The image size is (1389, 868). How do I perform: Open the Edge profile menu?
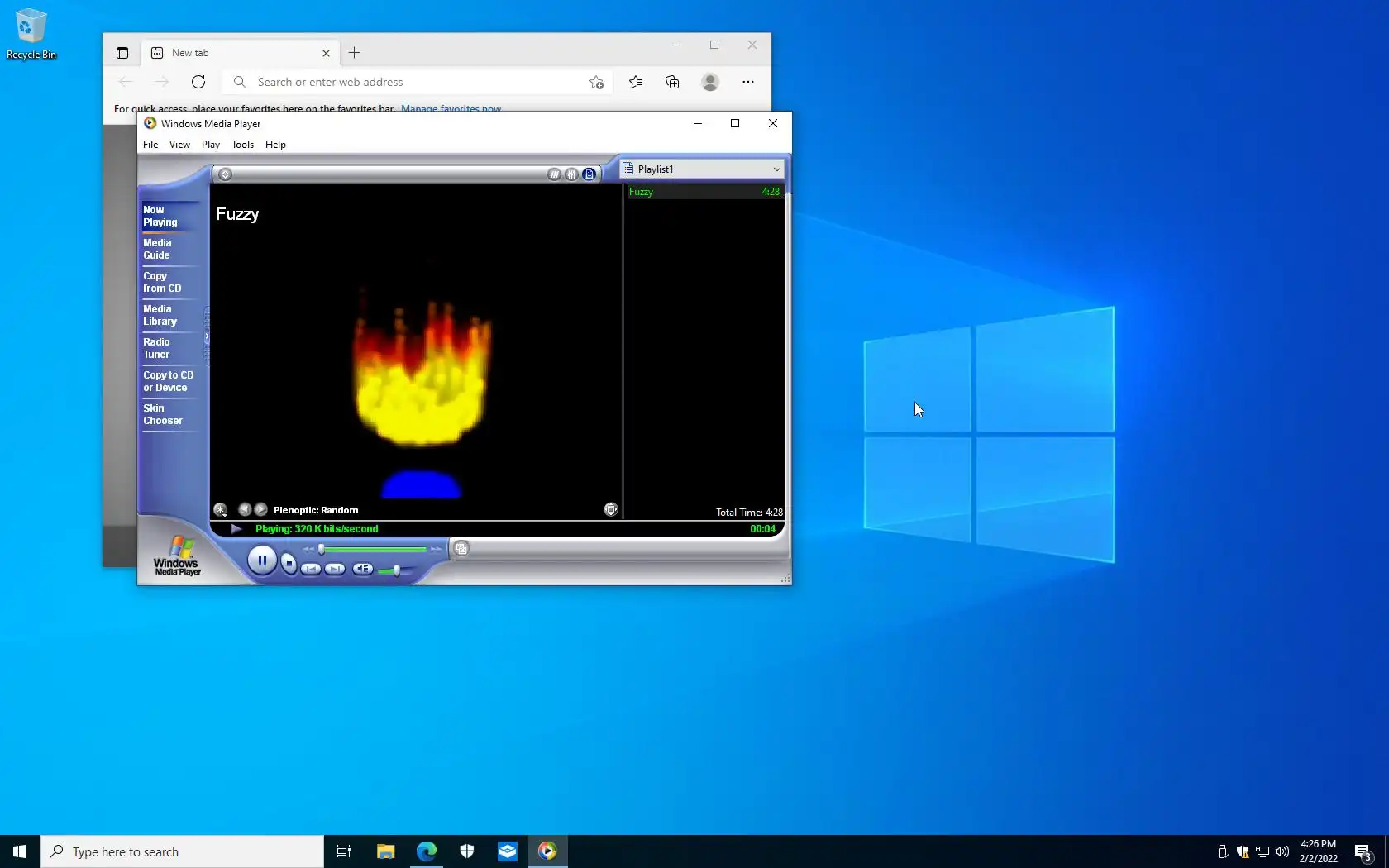[710, 82]
